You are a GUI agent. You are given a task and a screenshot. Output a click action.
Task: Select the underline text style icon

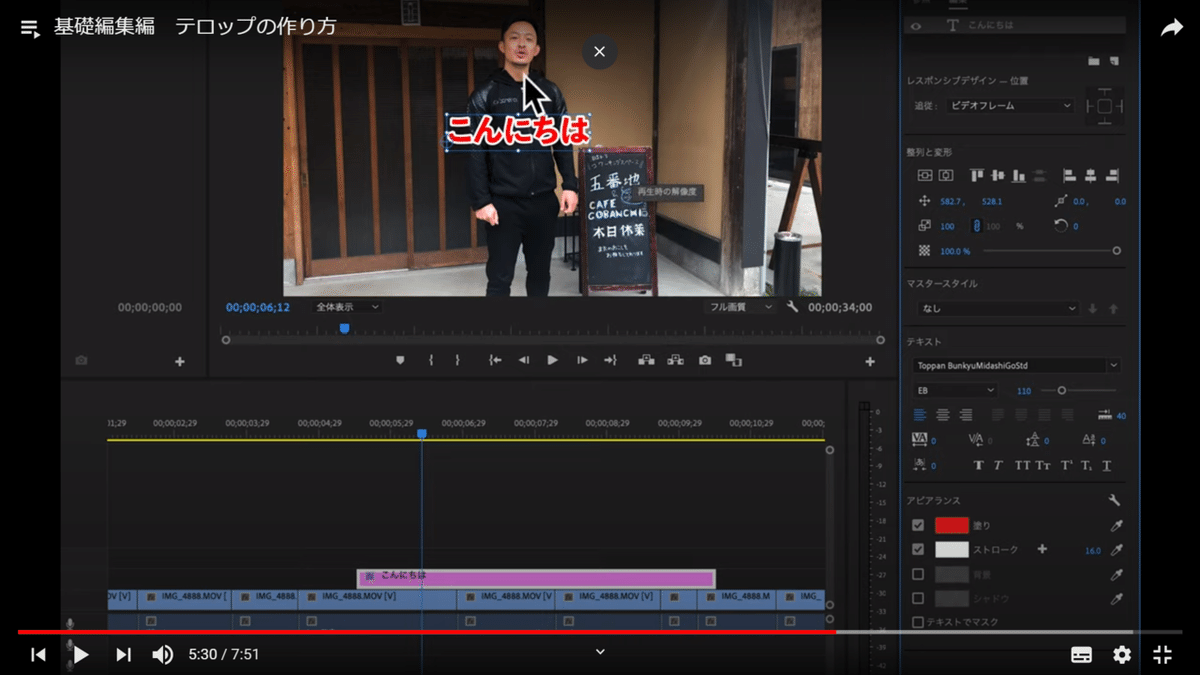coord(1106,466)
